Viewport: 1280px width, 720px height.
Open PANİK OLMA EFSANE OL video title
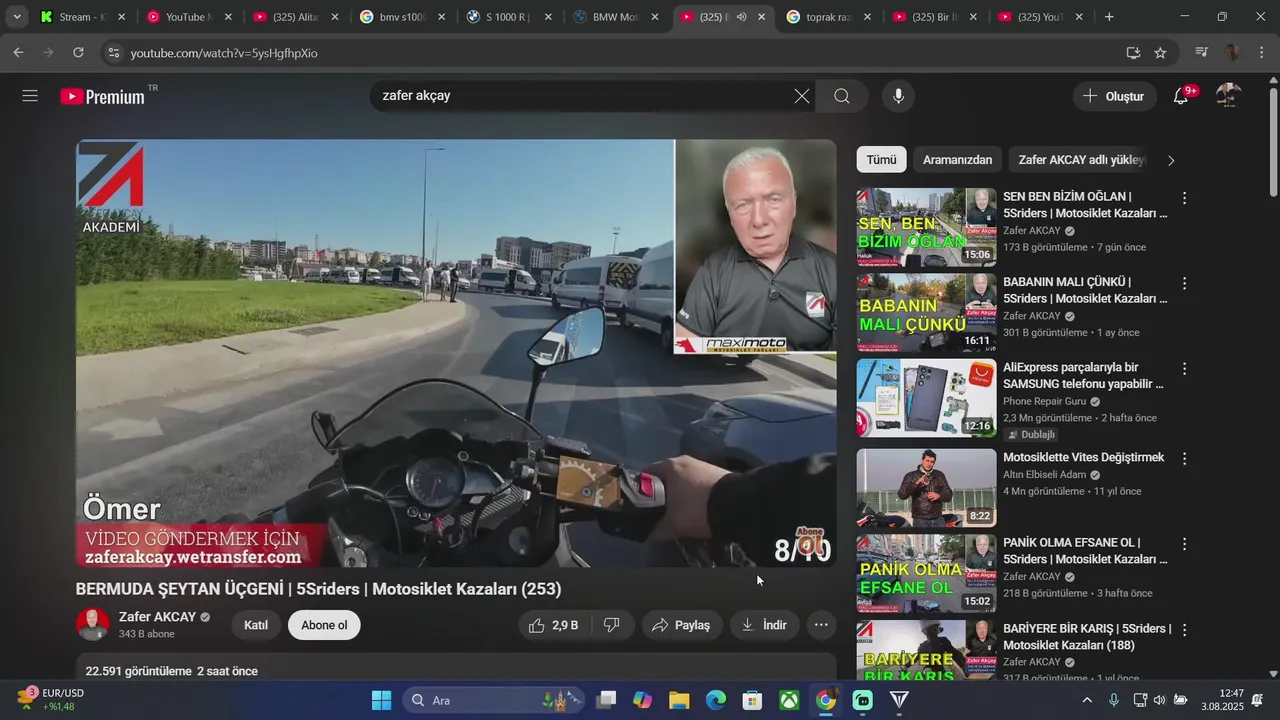click(x=1085, y=551)
